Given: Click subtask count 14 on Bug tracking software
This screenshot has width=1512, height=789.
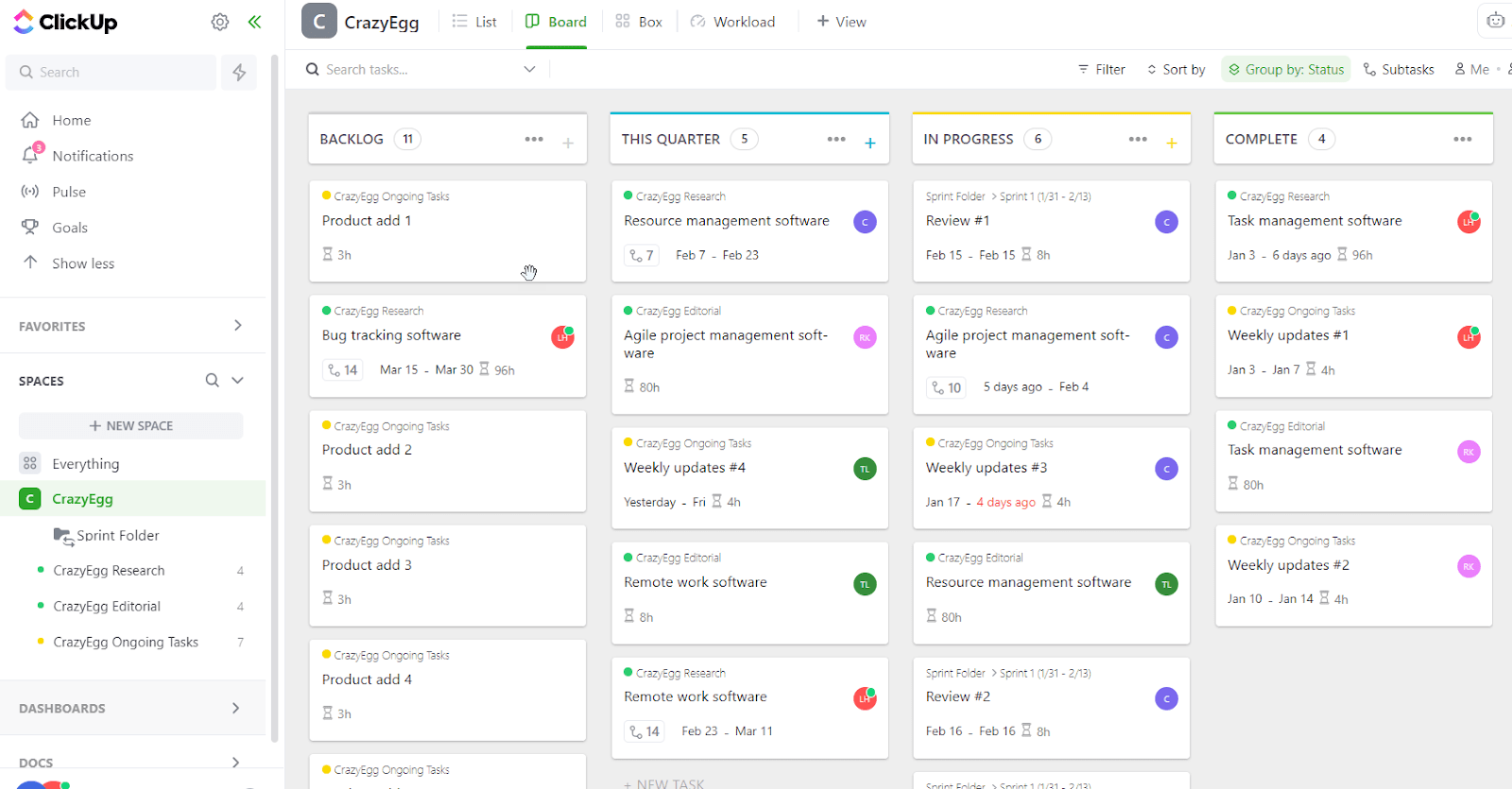Looking at the screenshot, I should tap(343, 370).
